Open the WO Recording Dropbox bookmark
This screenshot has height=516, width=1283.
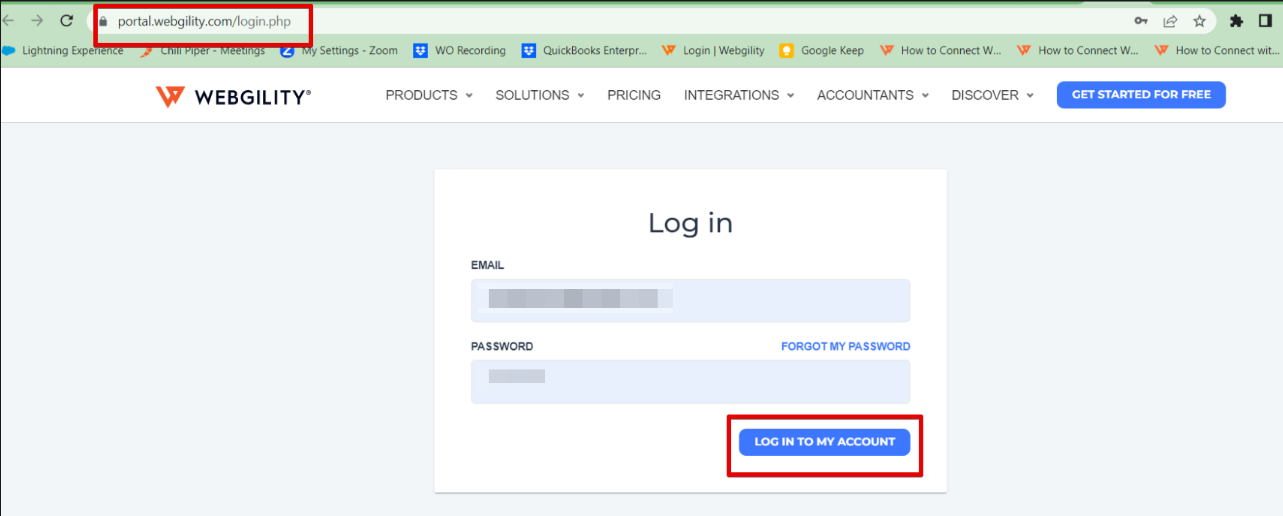pyautogui.click(x=460, y=50)
